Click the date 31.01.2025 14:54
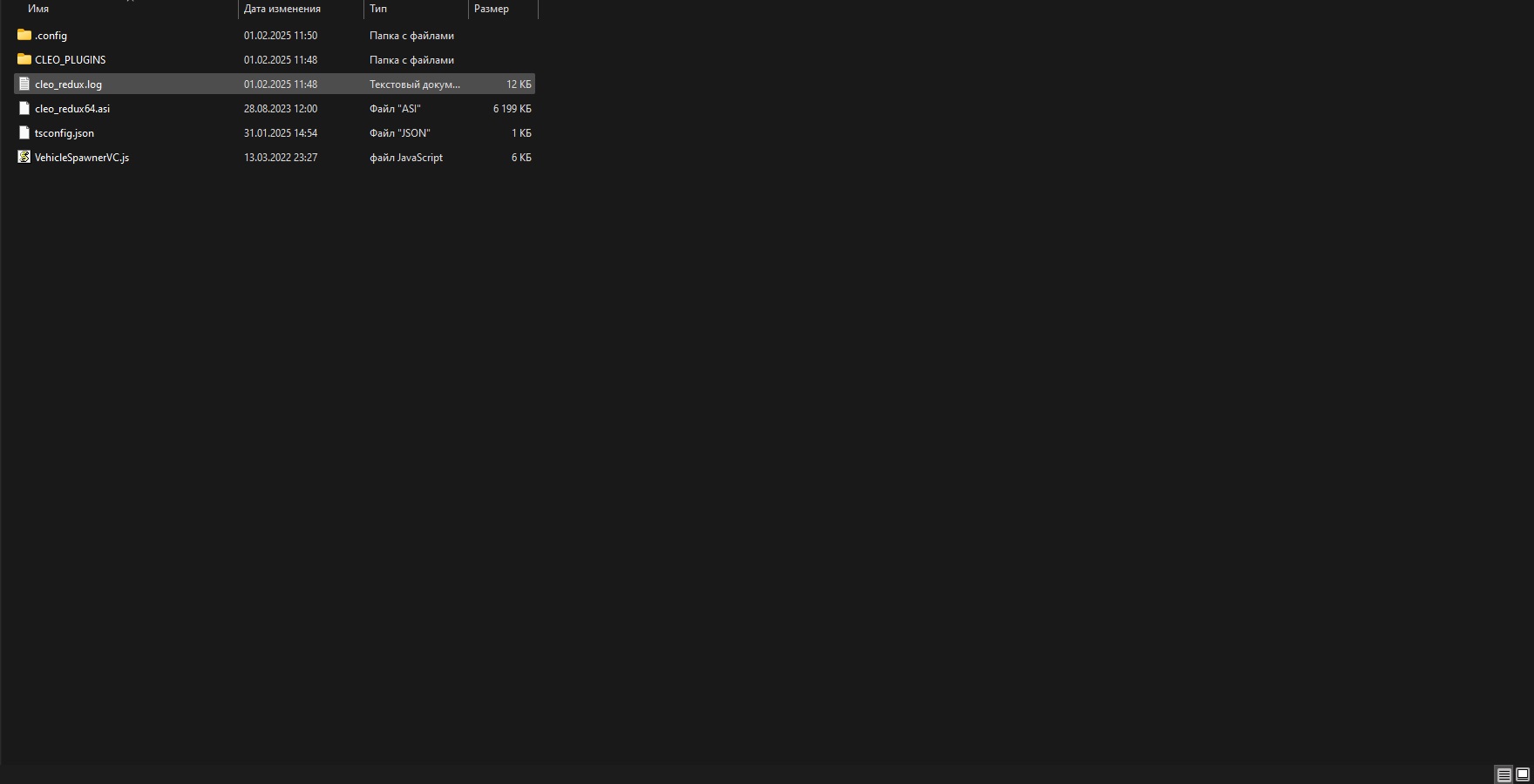 coord(281,133)
